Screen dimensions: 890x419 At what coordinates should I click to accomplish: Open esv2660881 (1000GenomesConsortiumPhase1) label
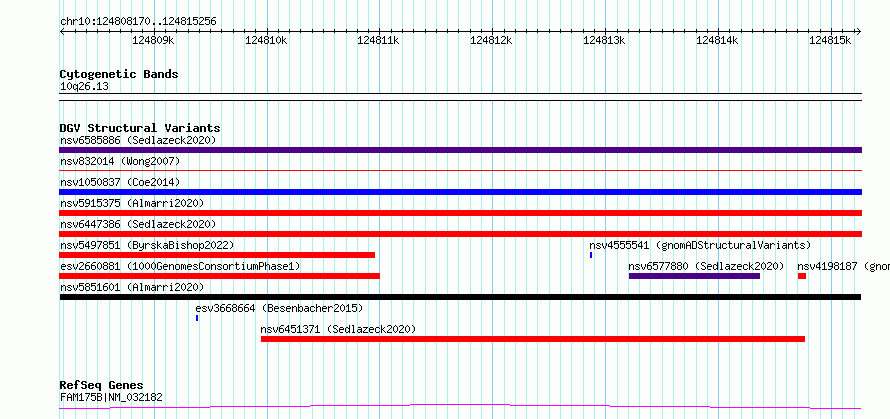(x=180, y=266)
